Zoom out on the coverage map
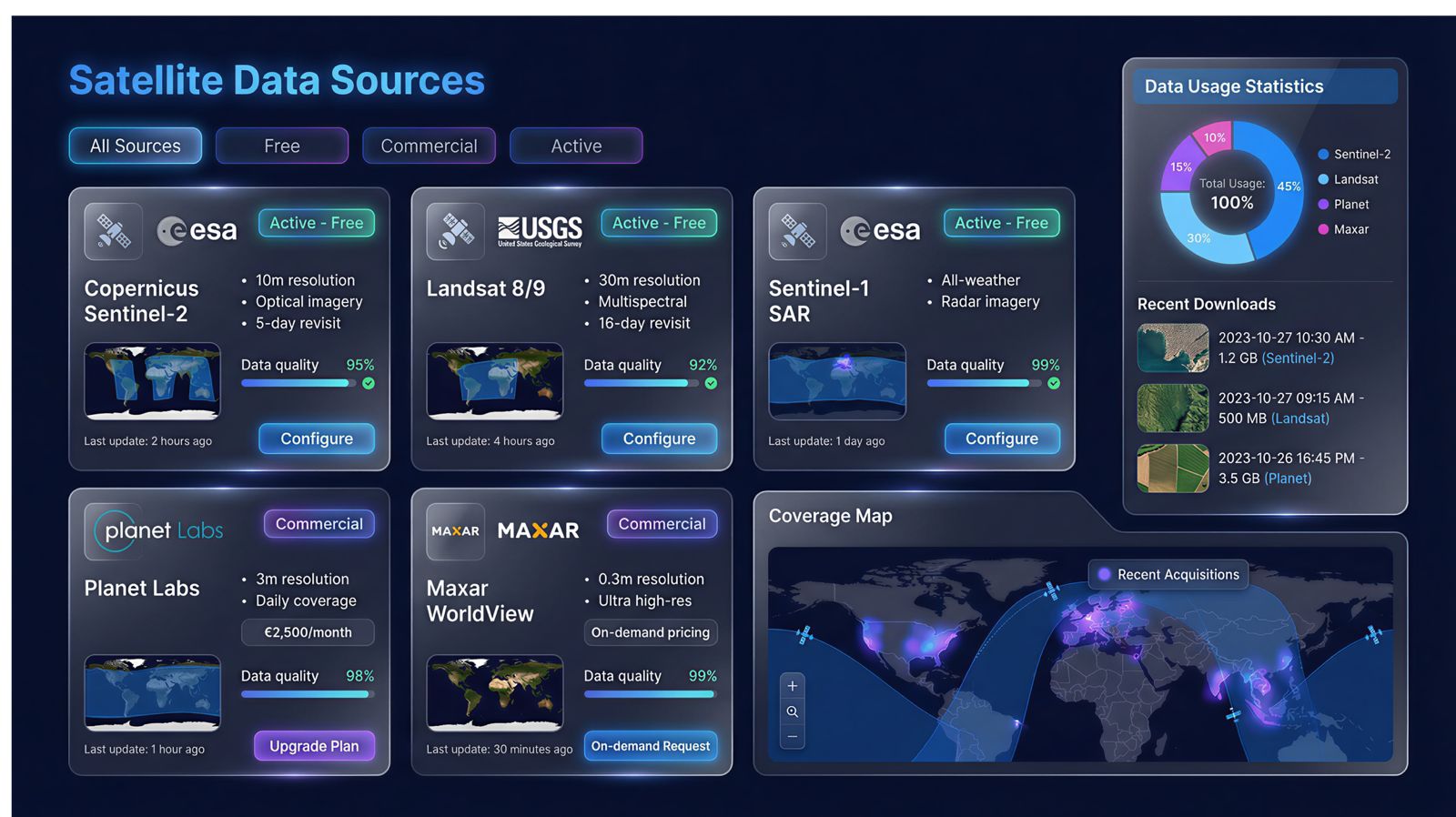The height and width of the screenshot is (817, 1456). (793, 736)
